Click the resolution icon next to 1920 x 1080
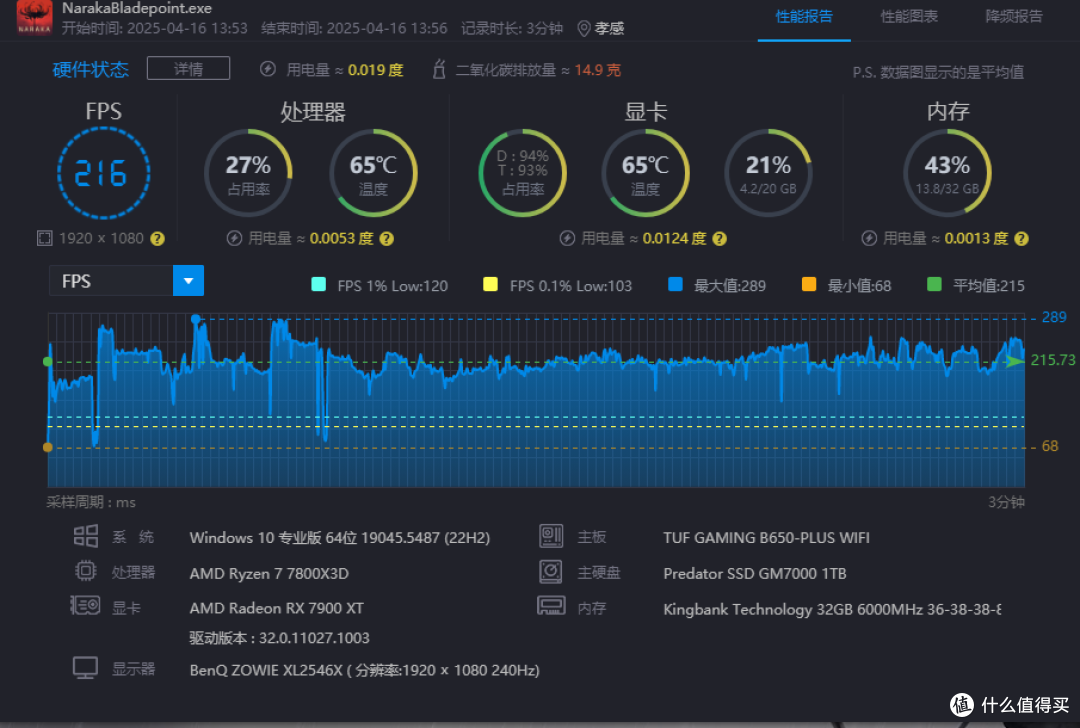The width and height of the screenshot is (1080, 728). click(x=44, y=238)
